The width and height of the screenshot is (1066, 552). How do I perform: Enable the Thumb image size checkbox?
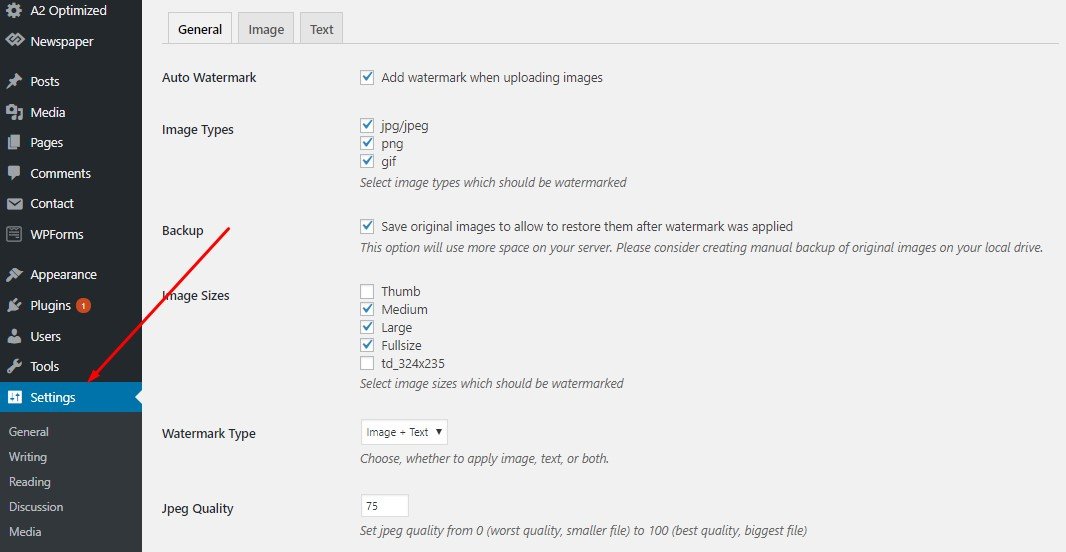point(367,292)
